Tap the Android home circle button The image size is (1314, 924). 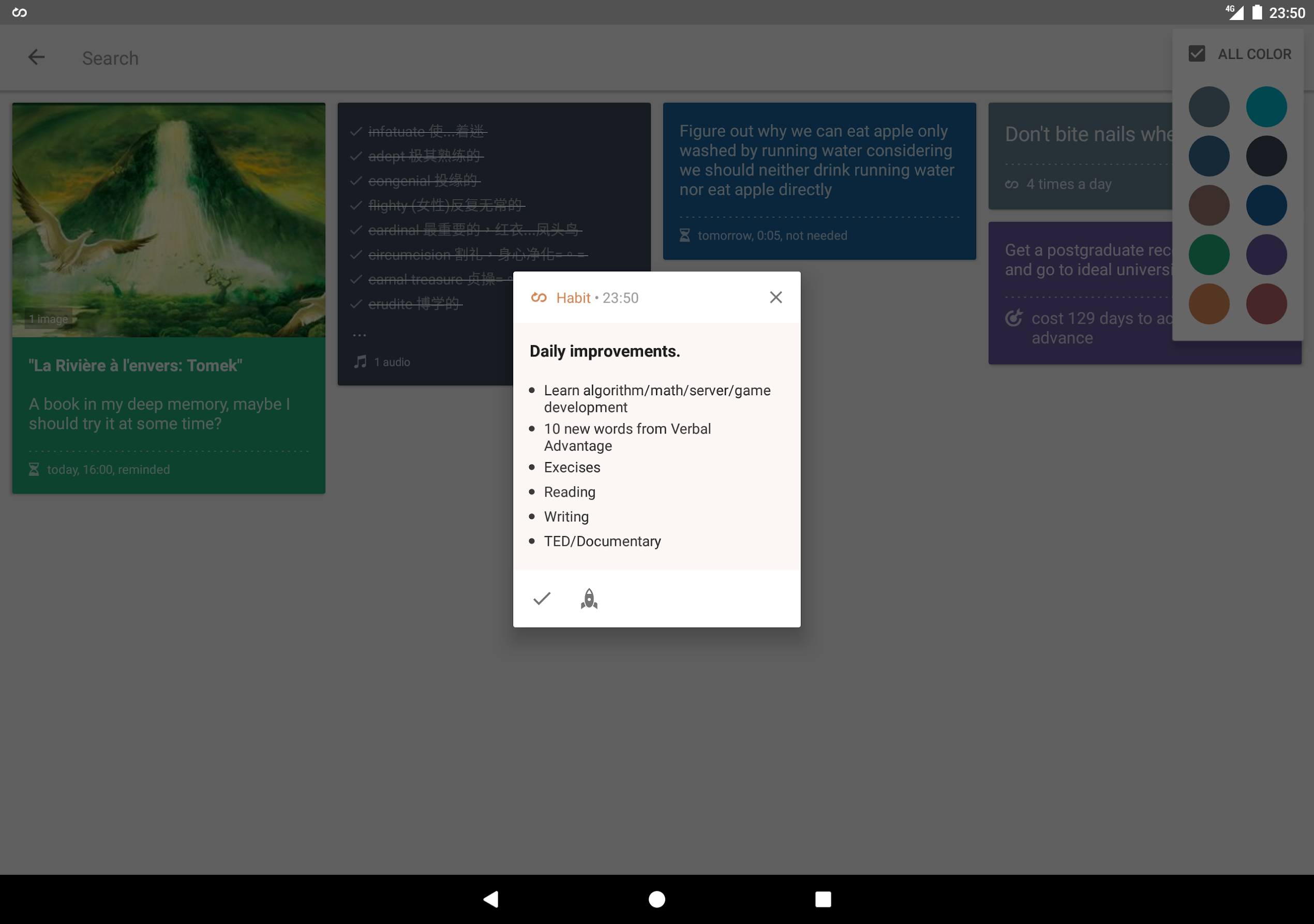pyautogui.click(x=656, y=899)
